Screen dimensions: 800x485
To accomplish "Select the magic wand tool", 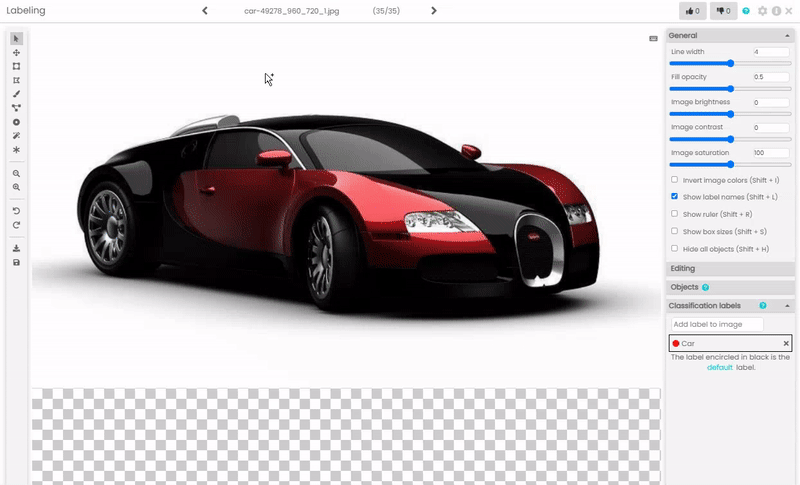I will (x=16, y=136).
